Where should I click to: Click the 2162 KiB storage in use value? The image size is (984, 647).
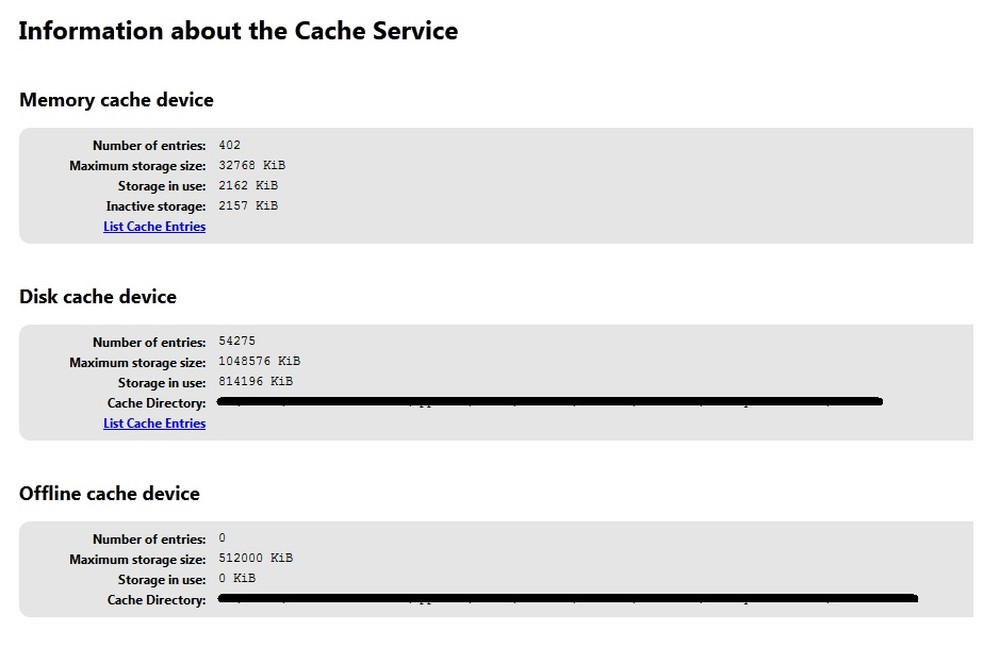(x=248, y=186)
